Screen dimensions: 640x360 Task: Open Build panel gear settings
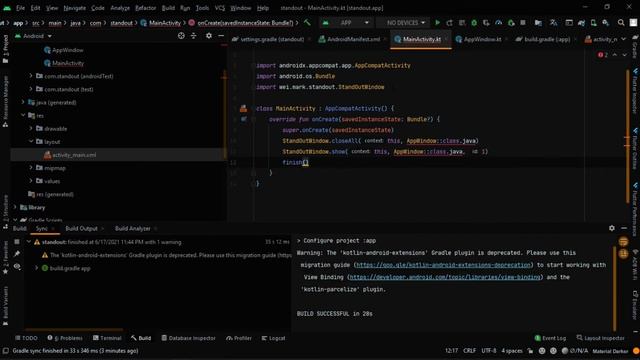[611, 228]
